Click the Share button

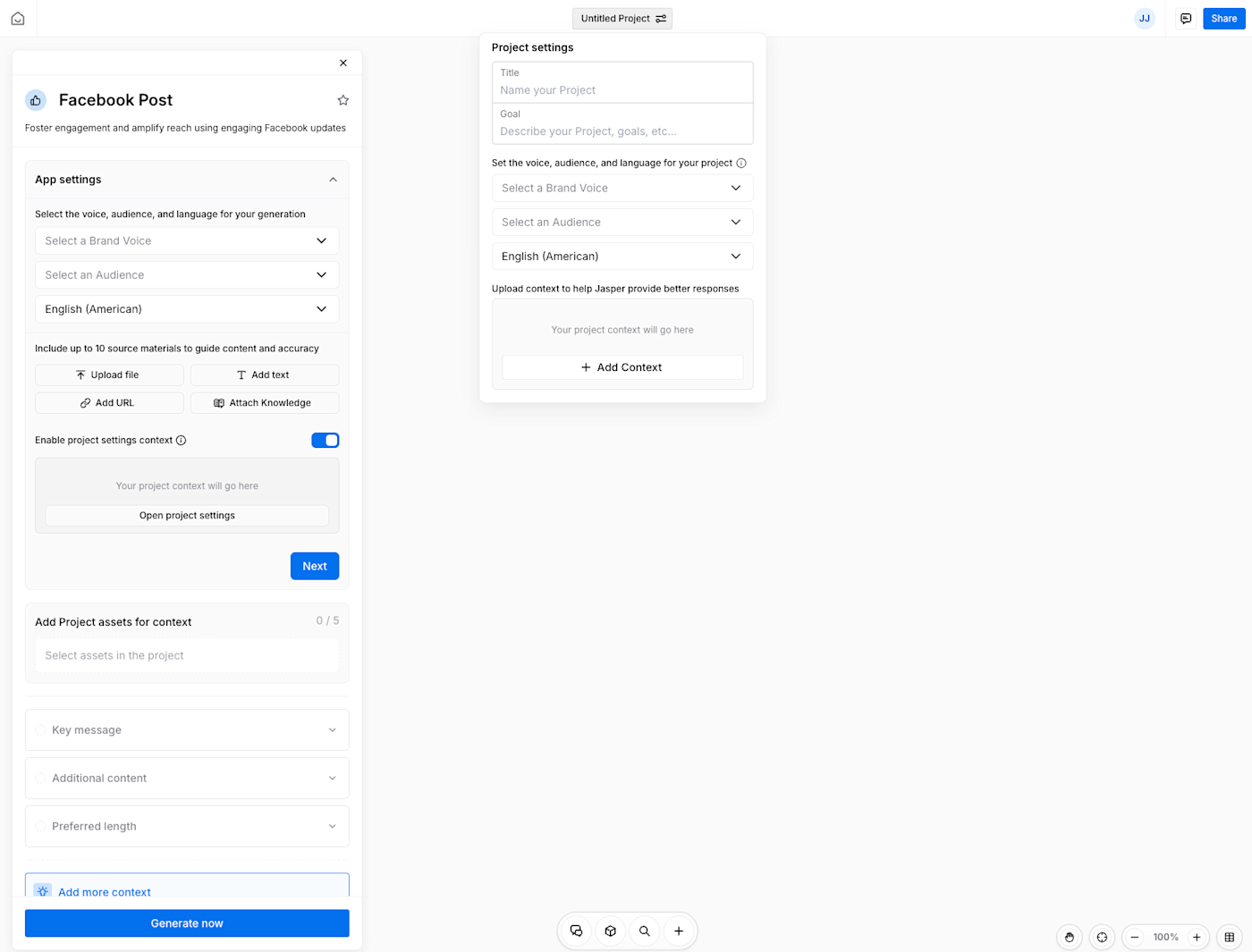(x=1224, y=18)
